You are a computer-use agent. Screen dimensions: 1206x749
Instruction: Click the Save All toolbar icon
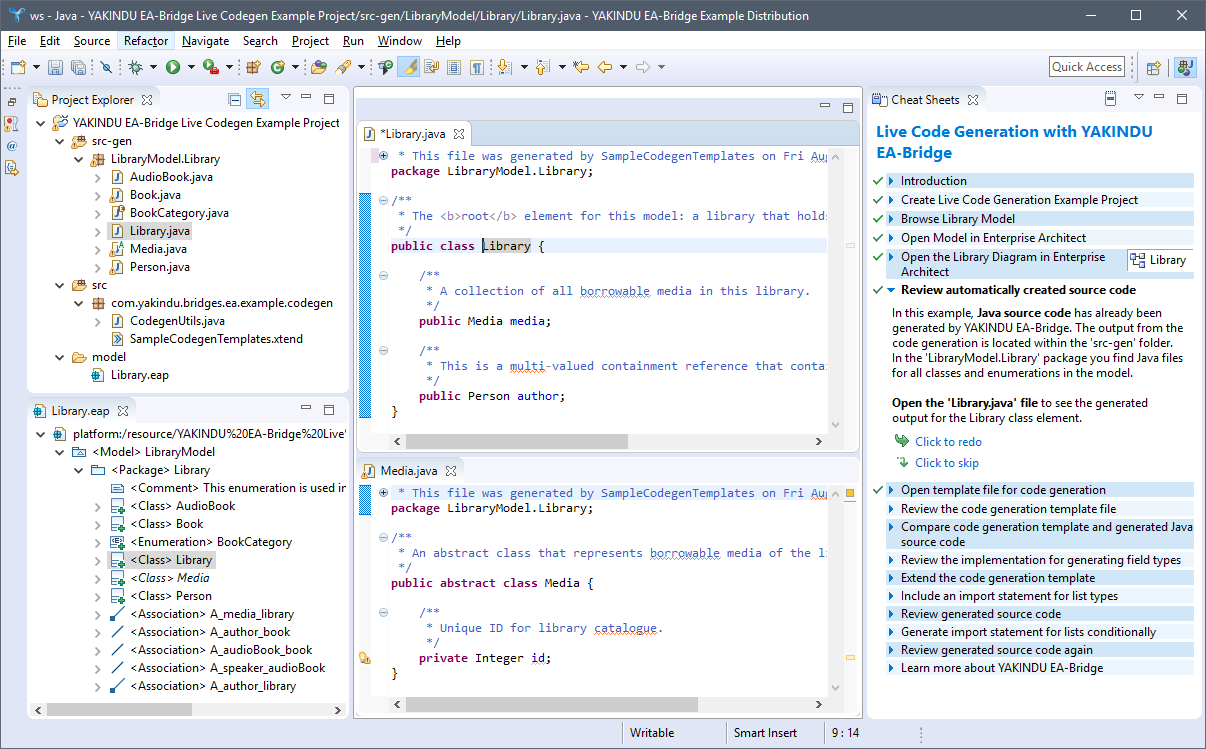tap(77, 67)
